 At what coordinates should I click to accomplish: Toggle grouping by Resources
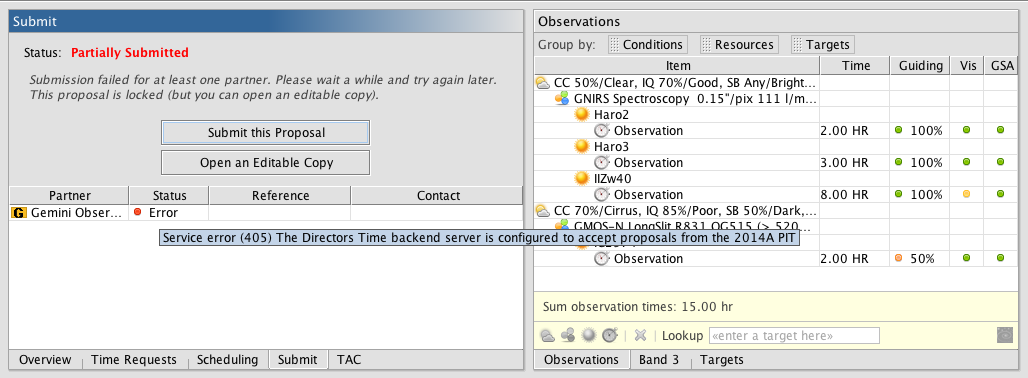tap(740, 45)
